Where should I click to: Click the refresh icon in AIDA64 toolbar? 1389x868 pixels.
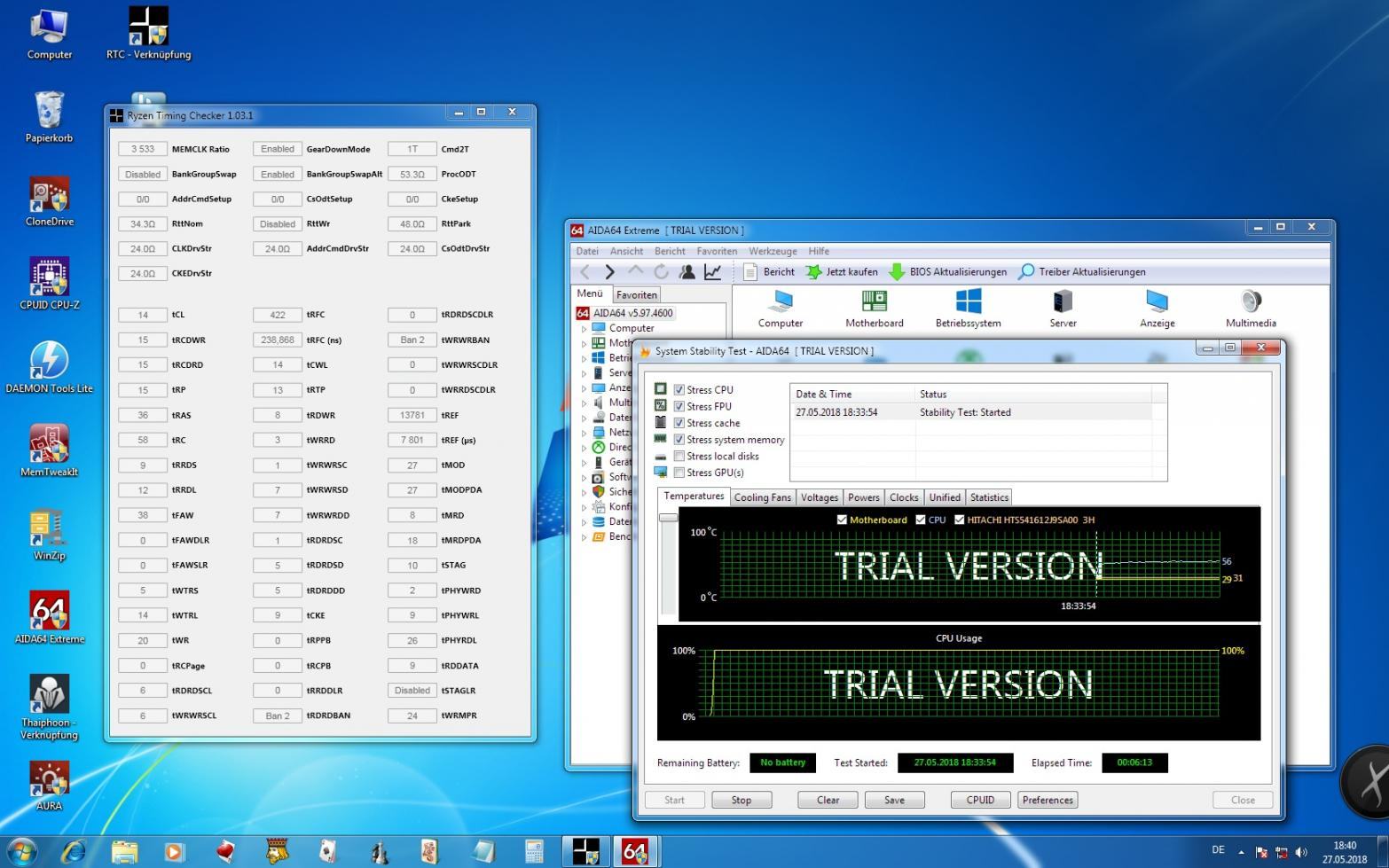click(661, 272)
